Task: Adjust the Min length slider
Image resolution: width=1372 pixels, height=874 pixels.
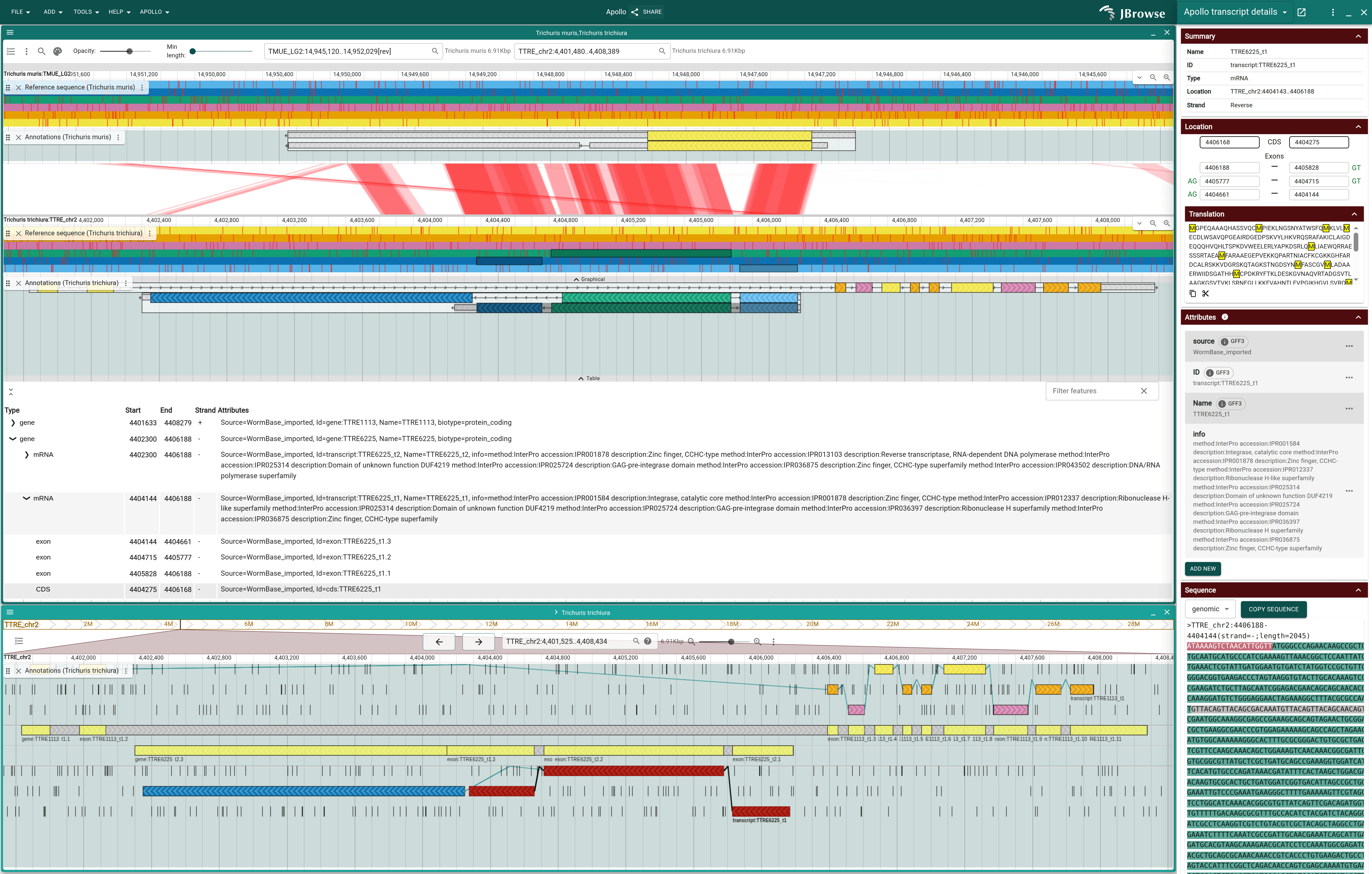Action: 222,51
